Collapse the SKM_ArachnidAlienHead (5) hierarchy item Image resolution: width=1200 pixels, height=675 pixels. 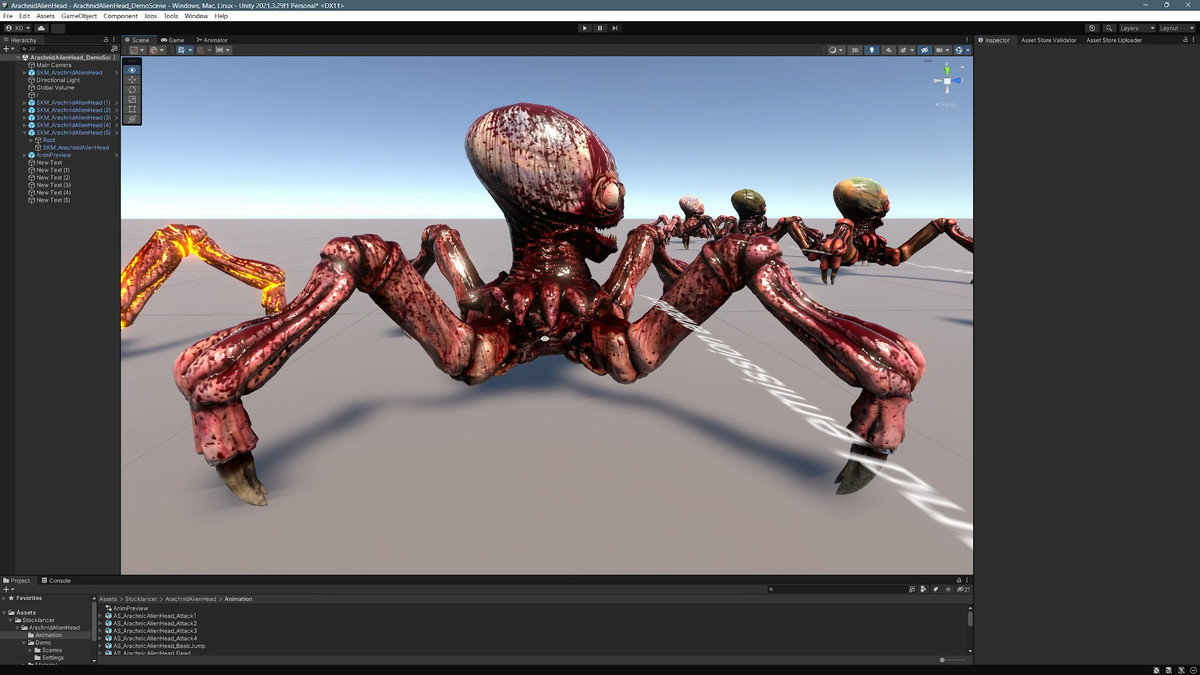[x=24, y=133]
